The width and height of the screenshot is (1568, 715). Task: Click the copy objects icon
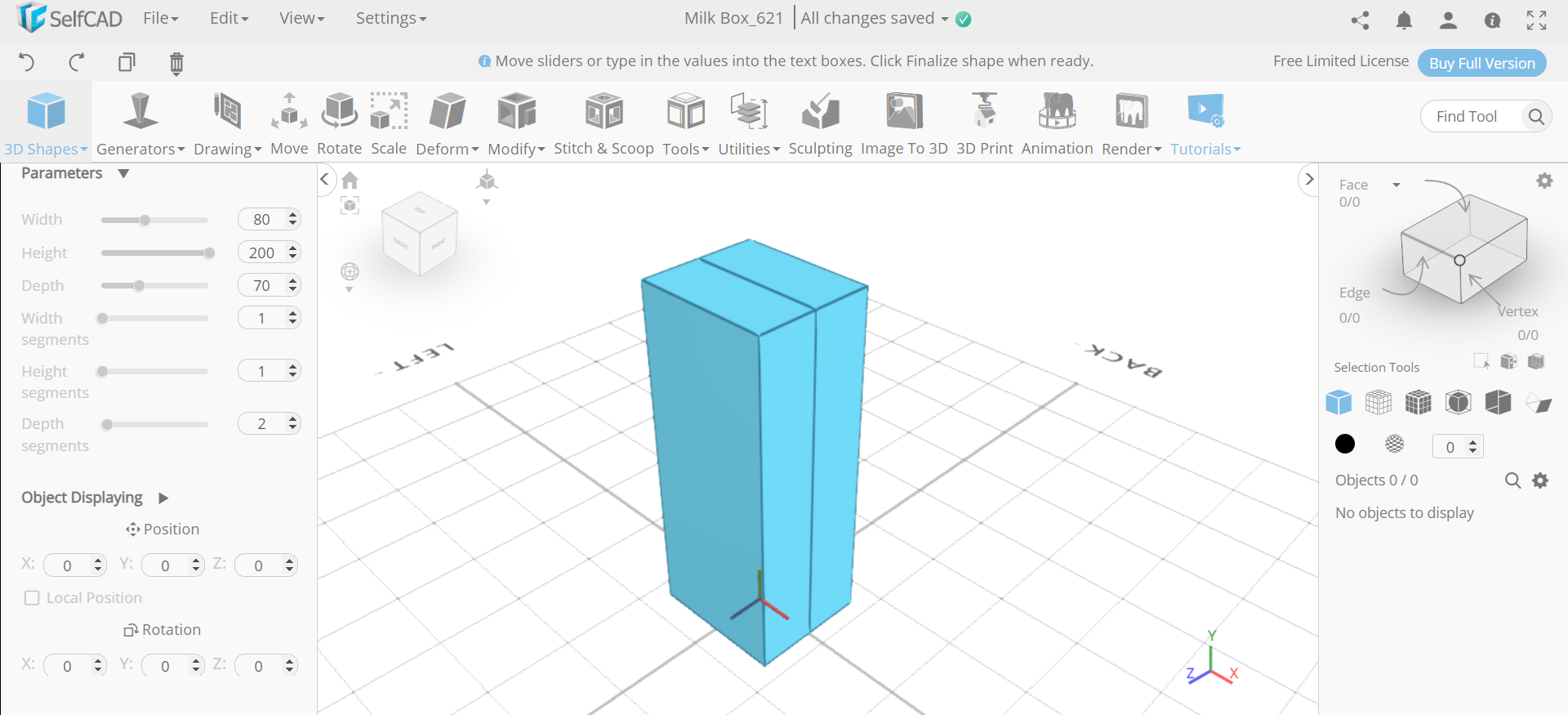click(127, 62)
